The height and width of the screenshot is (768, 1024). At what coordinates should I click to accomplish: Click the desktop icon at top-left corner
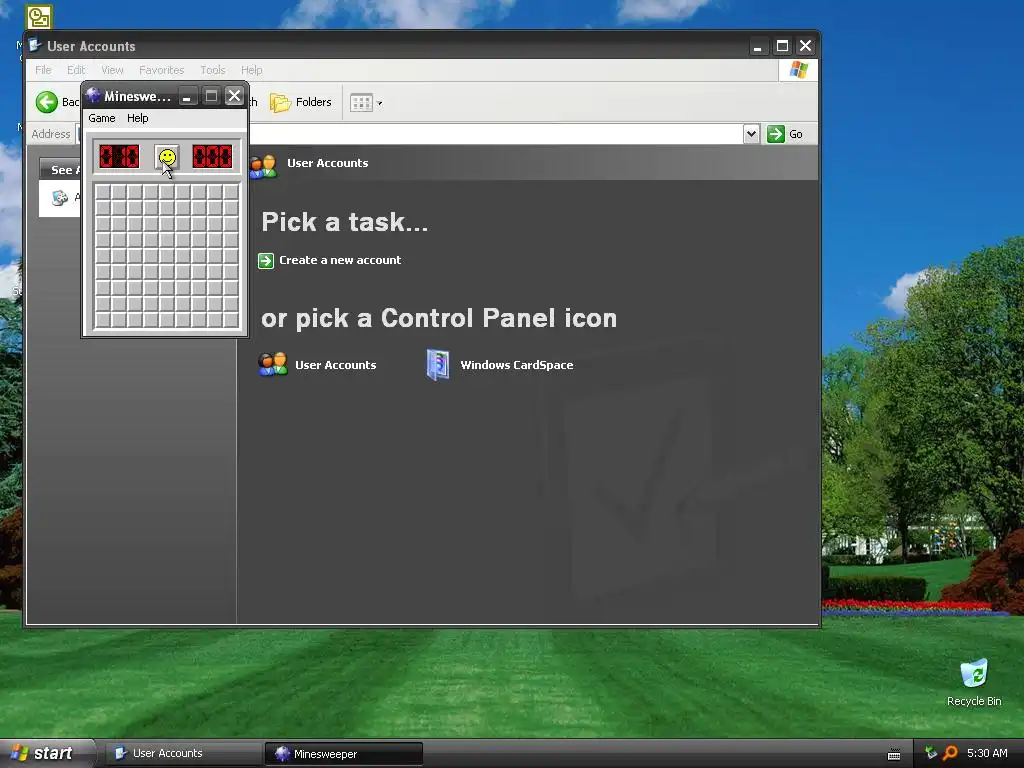pyautogui.click(x=39, y=17)
